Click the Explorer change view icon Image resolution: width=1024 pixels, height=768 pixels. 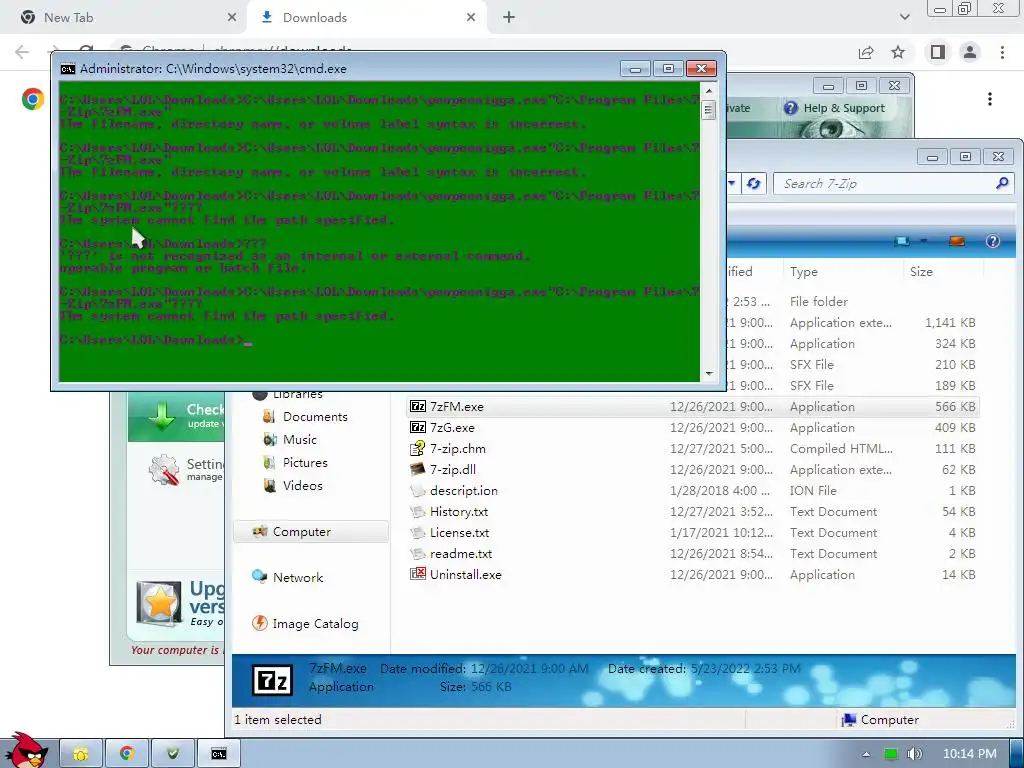[903, 242]
